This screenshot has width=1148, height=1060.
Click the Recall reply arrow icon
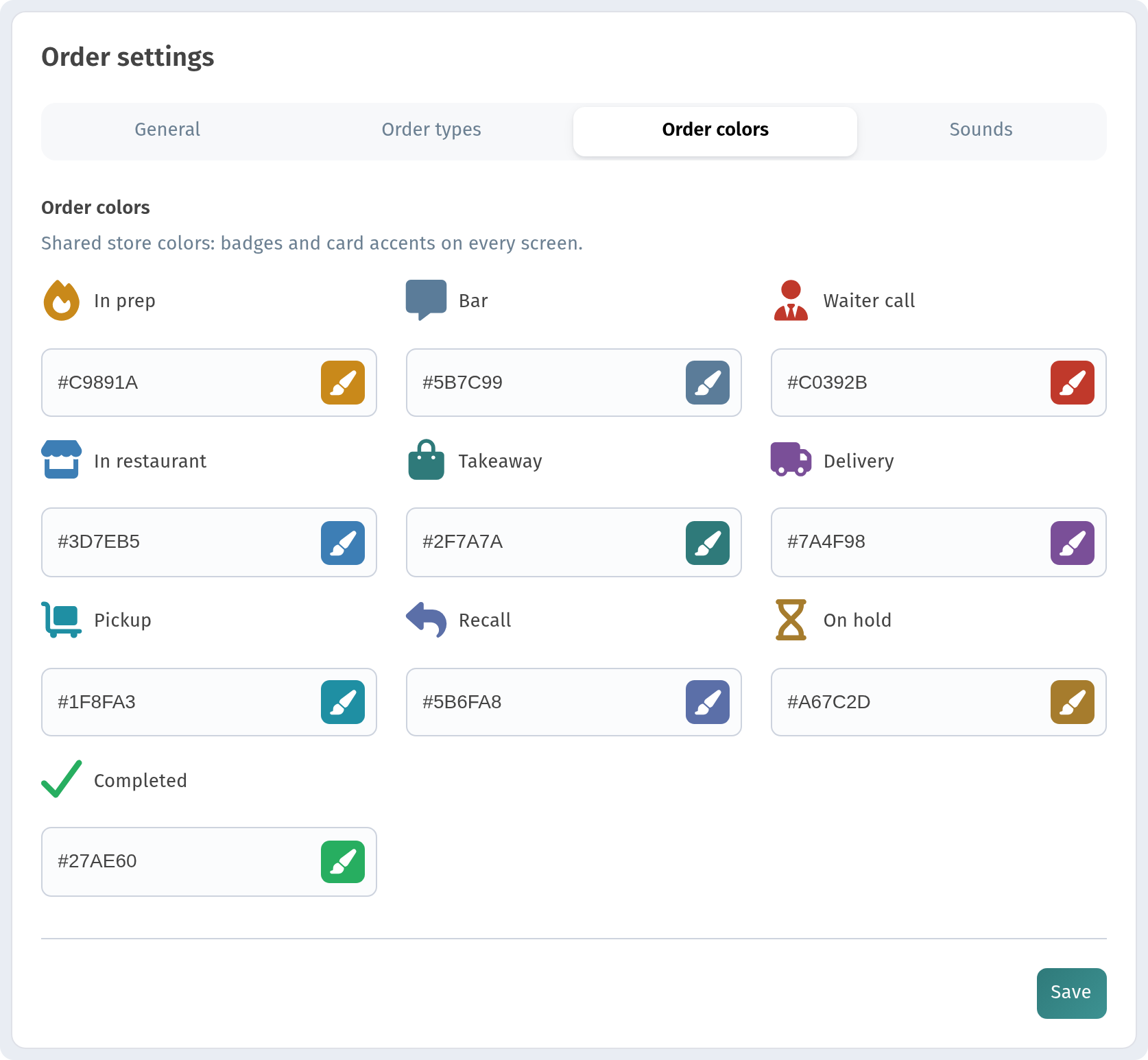[x=426, y=620]
